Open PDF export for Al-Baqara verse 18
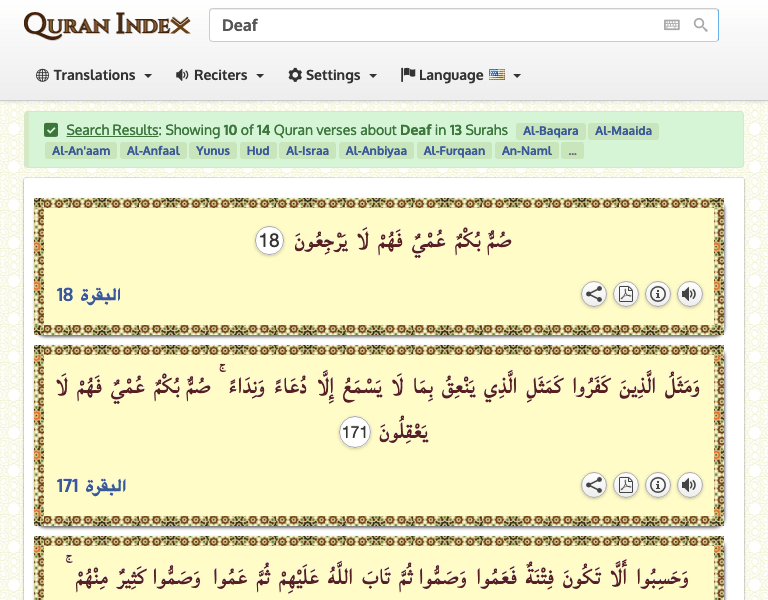Screen dimensions: 768x600 [x=626, y=294]
